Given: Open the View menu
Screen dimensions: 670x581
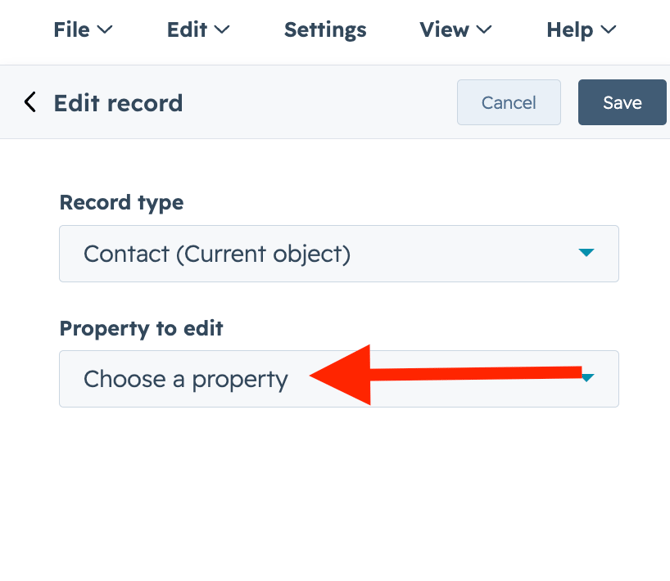Looking at the screenshot, I should pos(444,30).
